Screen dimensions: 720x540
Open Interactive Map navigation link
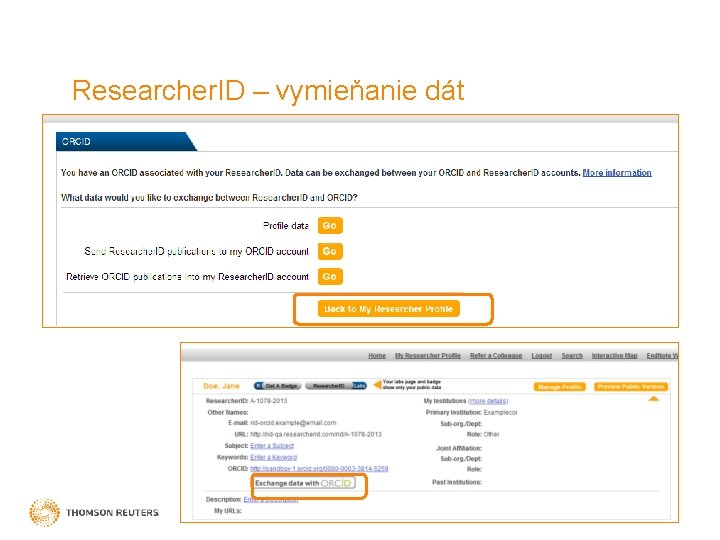pyautogui.click(x=614, y=355)
